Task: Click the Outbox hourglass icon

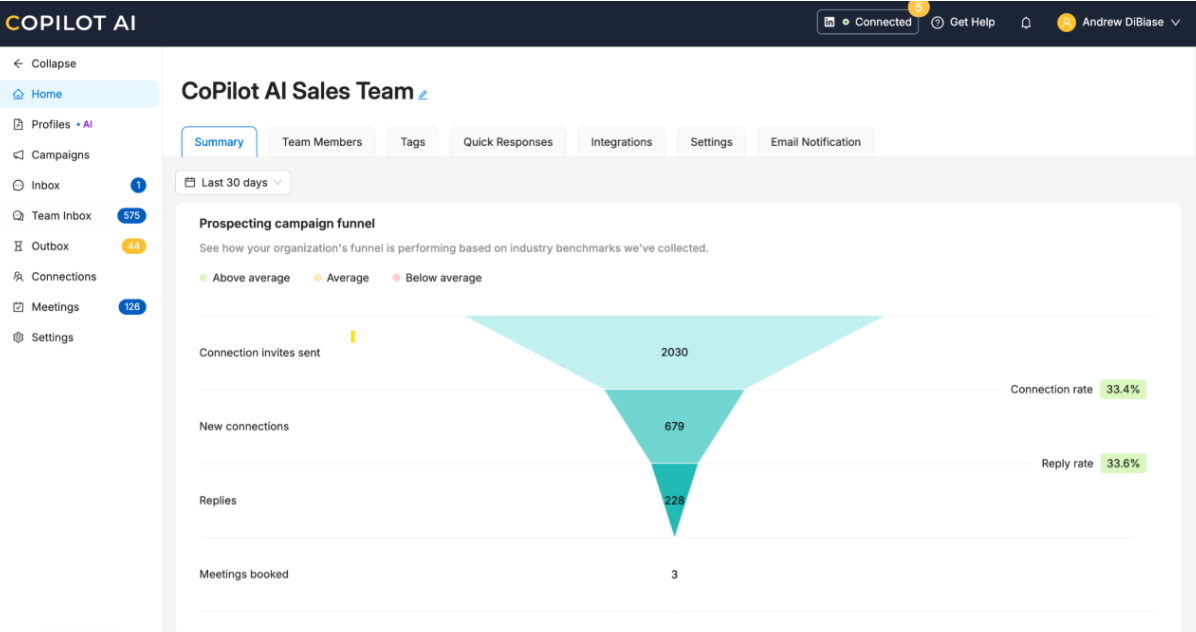Action: [18, 246]
